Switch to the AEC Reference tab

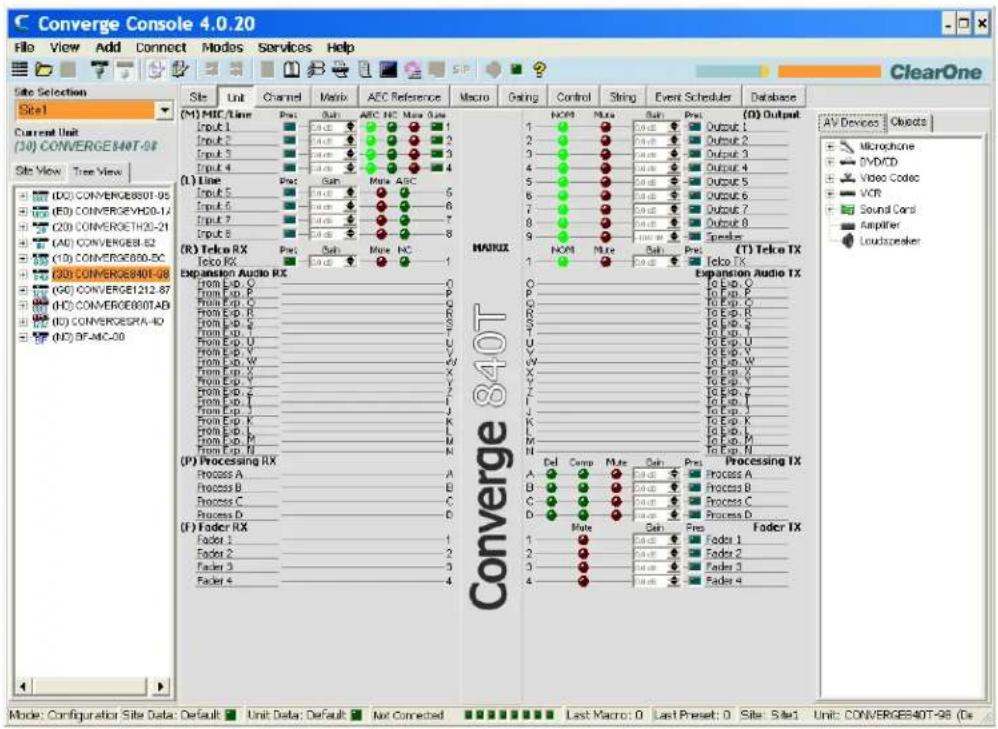404,97
